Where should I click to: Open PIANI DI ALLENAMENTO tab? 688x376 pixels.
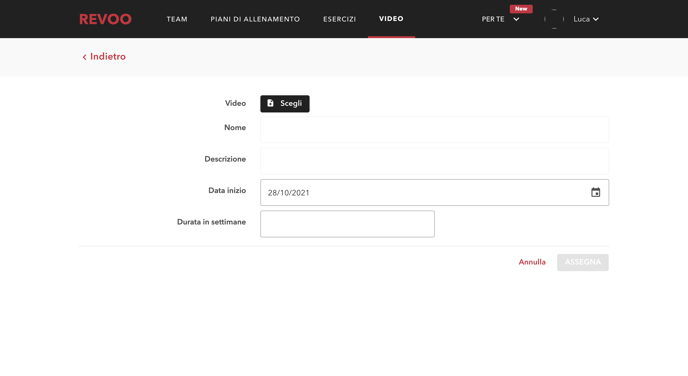255,19
